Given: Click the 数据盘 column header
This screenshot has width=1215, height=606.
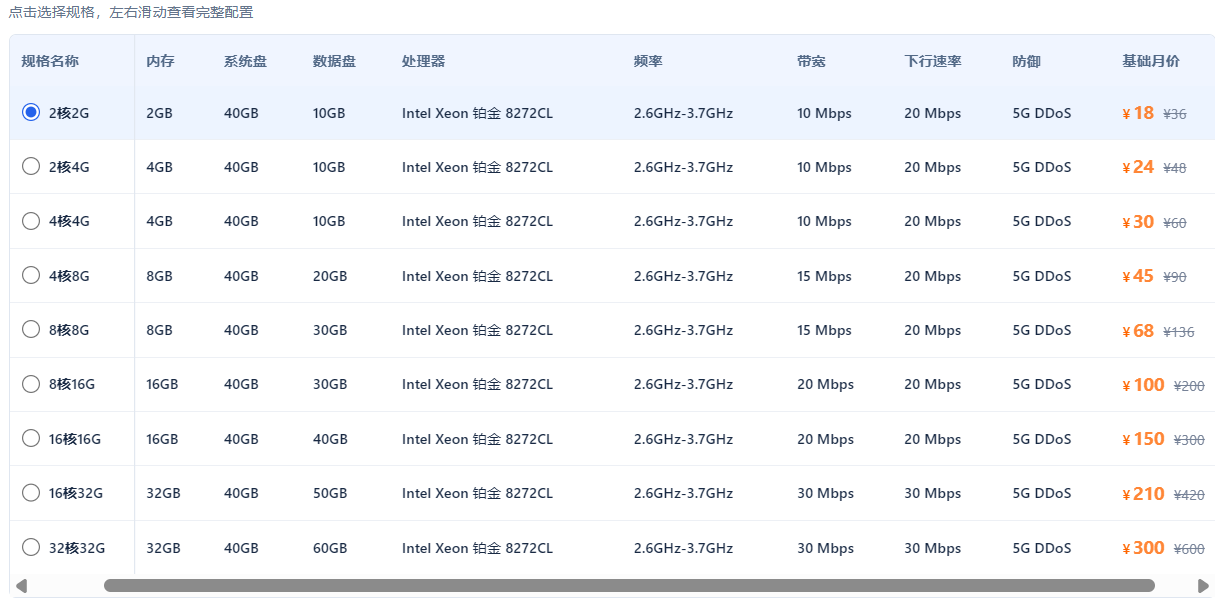Looking at the screenshot, I should tap(334, 61).
